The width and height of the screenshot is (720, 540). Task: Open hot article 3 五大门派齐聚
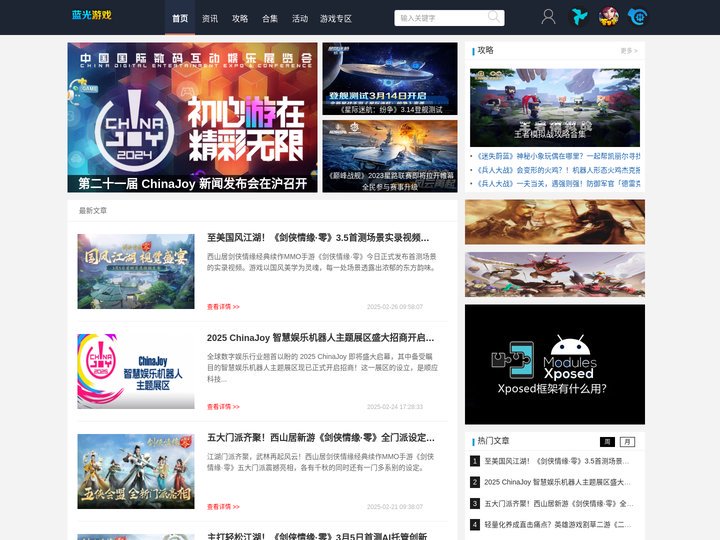(559, 503)
